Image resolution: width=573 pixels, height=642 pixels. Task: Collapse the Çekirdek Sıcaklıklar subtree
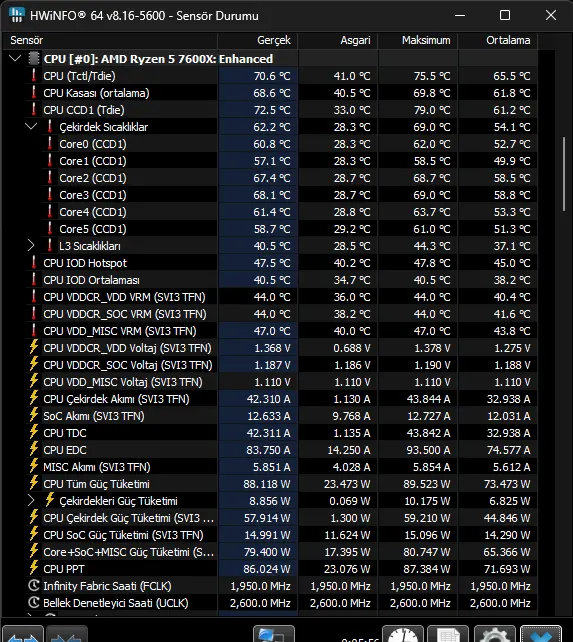click(x=31, y=126)
